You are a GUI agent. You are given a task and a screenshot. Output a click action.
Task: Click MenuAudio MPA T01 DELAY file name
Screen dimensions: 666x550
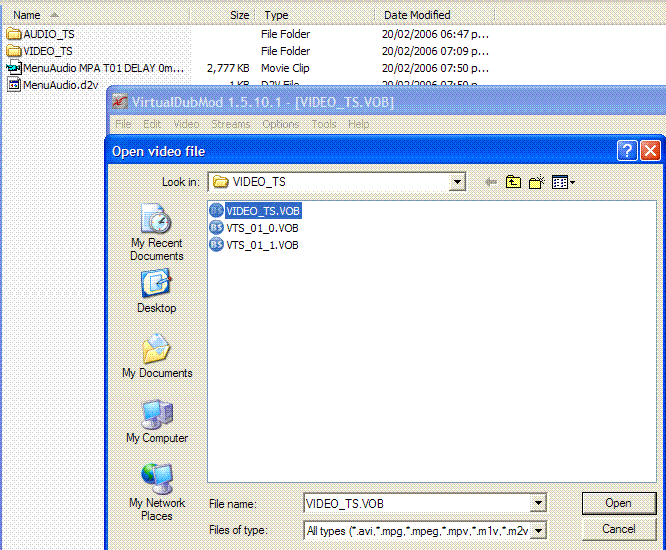pos(104,68)
